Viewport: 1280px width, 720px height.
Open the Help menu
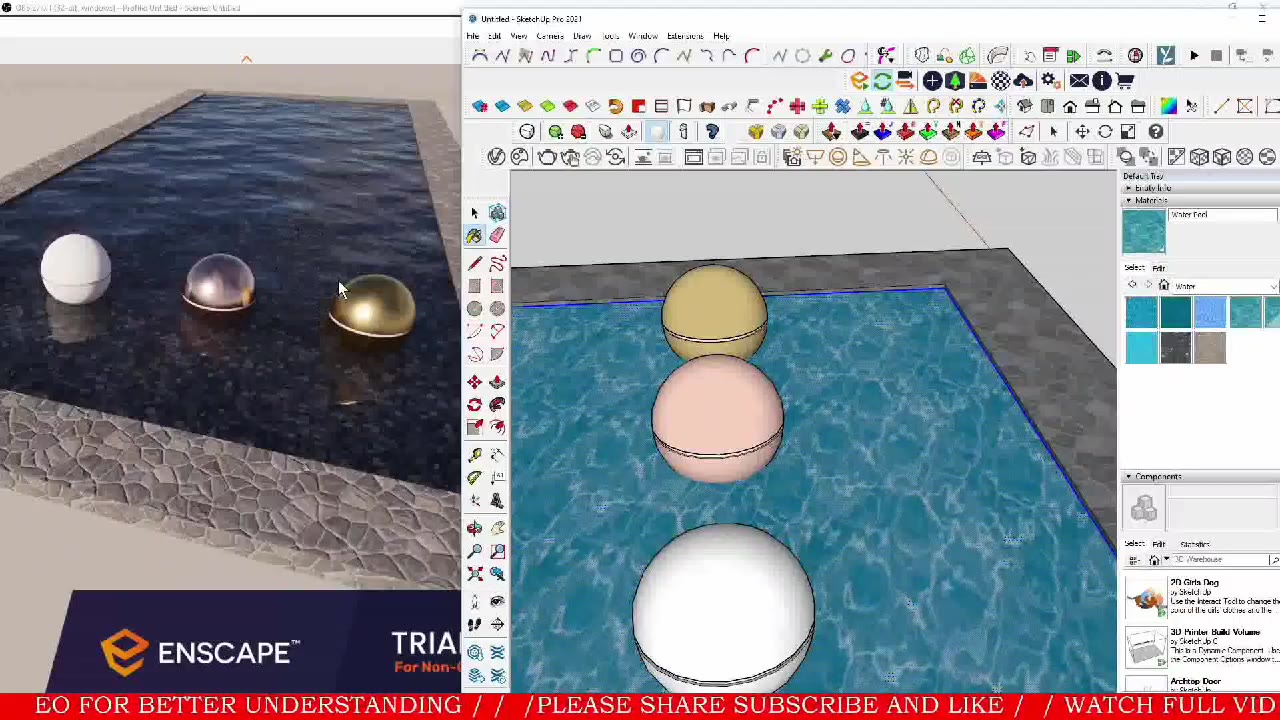(x=721, y=36)
